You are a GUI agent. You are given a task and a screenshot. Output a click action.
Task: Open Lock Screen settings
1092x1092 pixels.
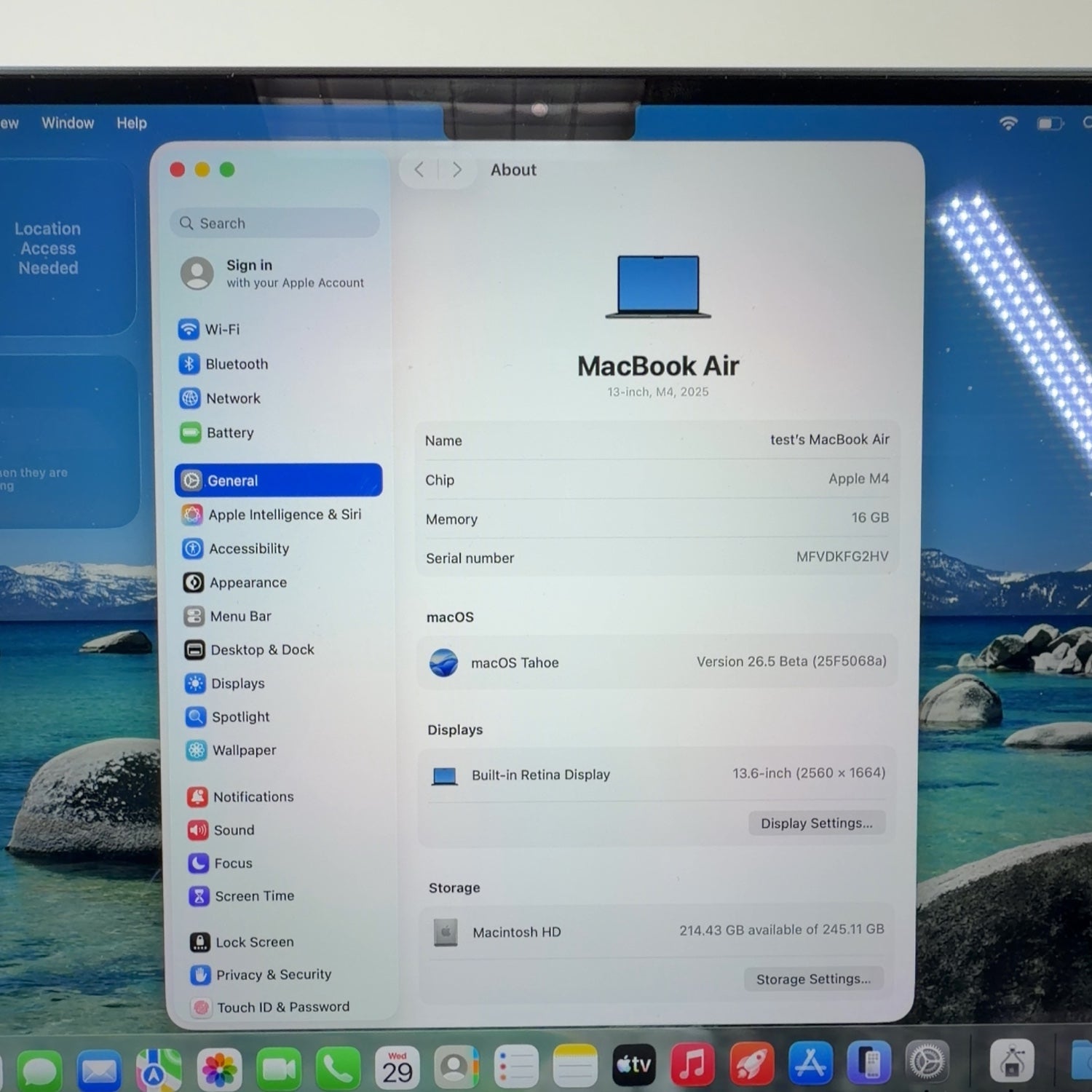click(289, 942)
